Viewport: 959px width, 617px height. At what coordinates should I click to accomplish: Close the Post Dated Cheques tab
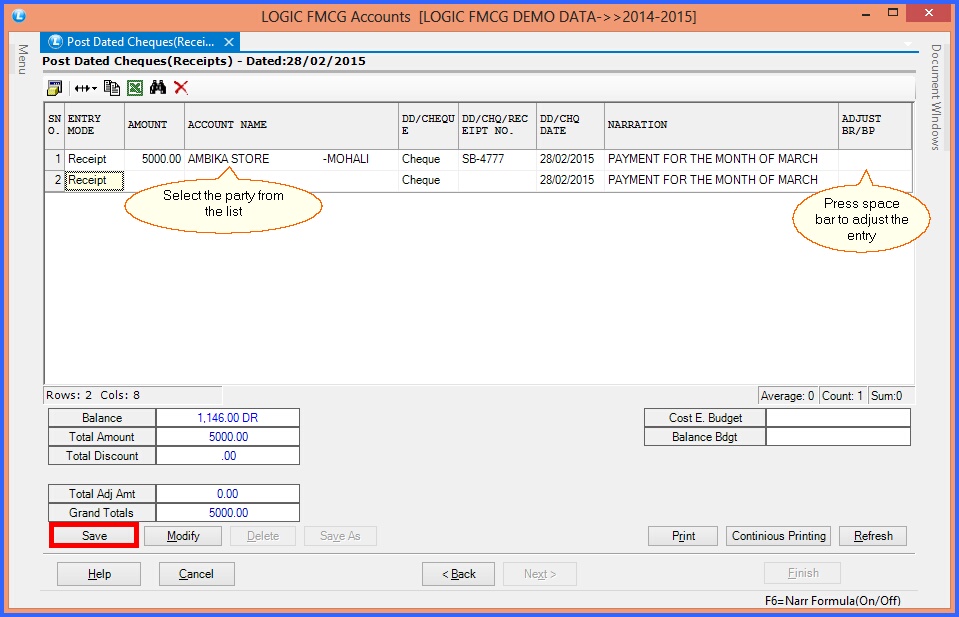tap(229, 42)
